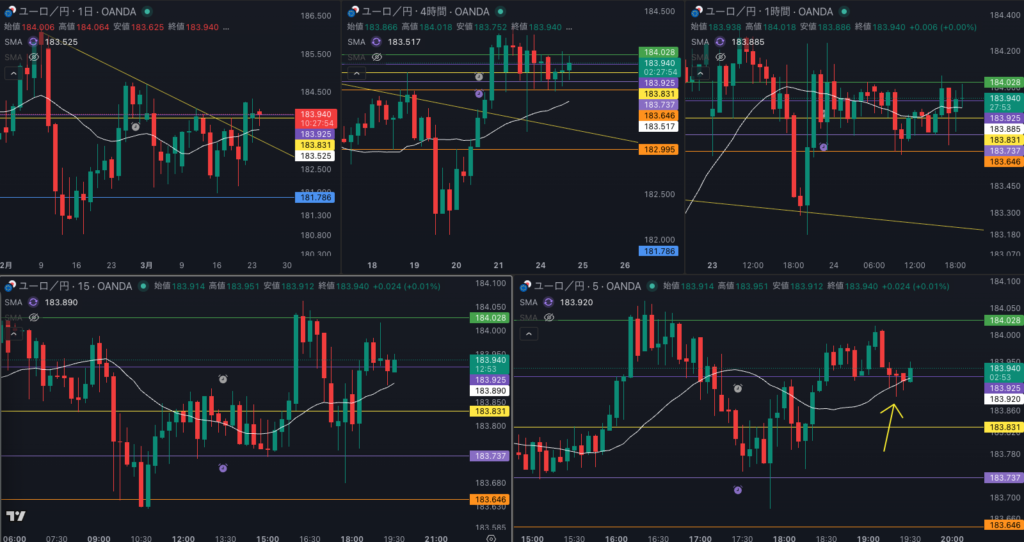Click the SMA refresh icon in daily chart
This screenshot has height=542, width=1024.
(33, 42)
